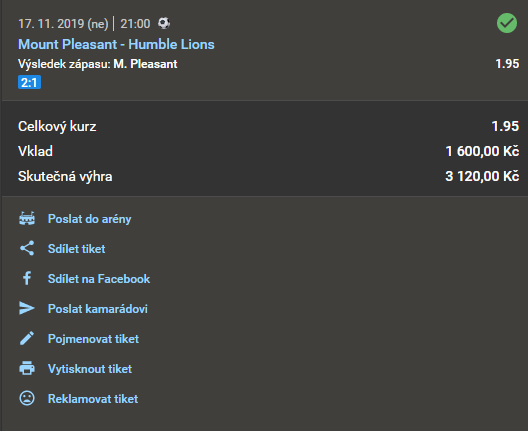Click the paper plane send icon
Image resolution: width=528 pixels, height=431 pixels.
point(27,308)
